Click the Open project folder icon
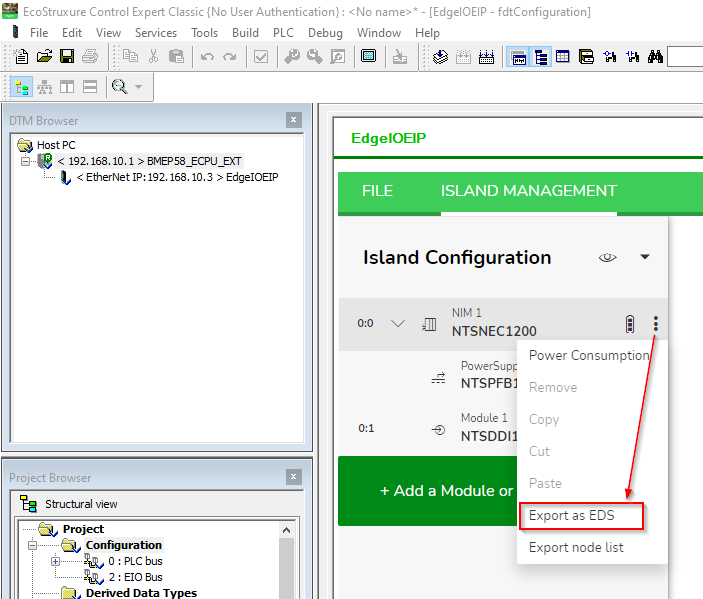This screenshot has height=599, width=703. [x=44, y=57]
